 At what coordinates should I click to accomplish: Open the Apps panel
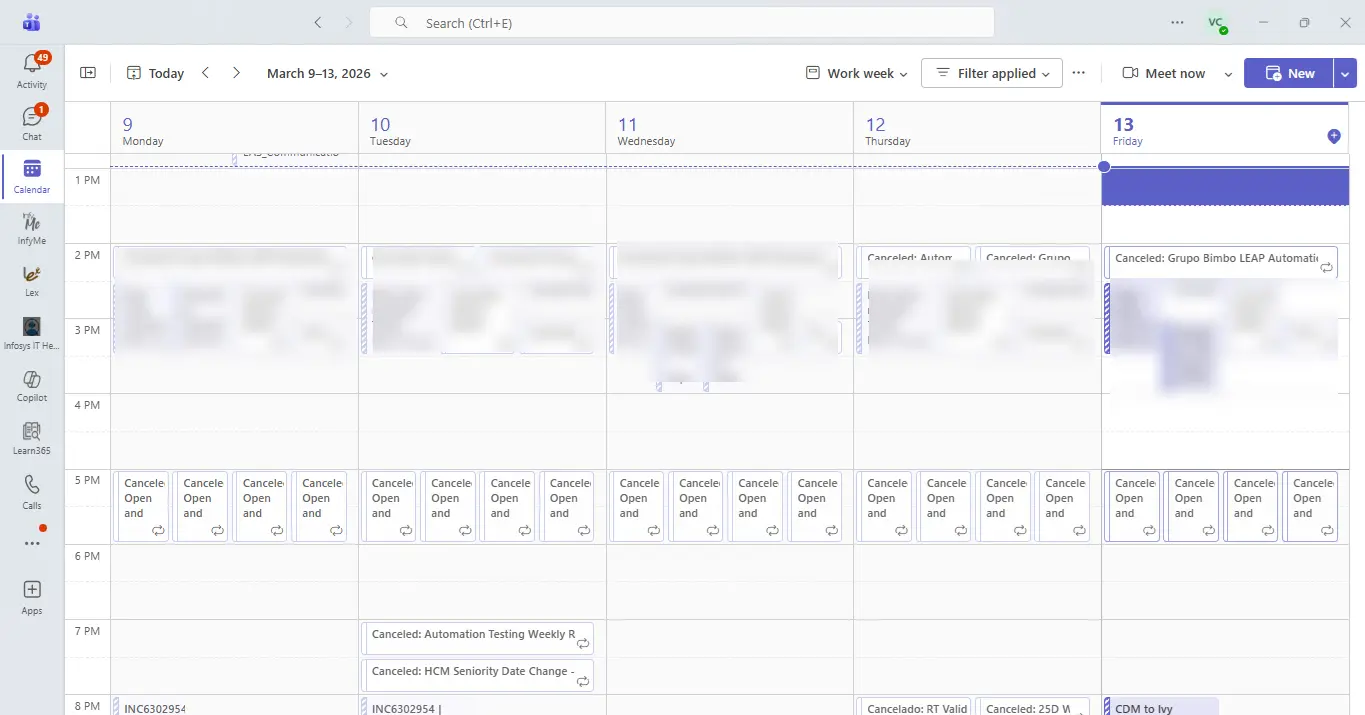31,595
